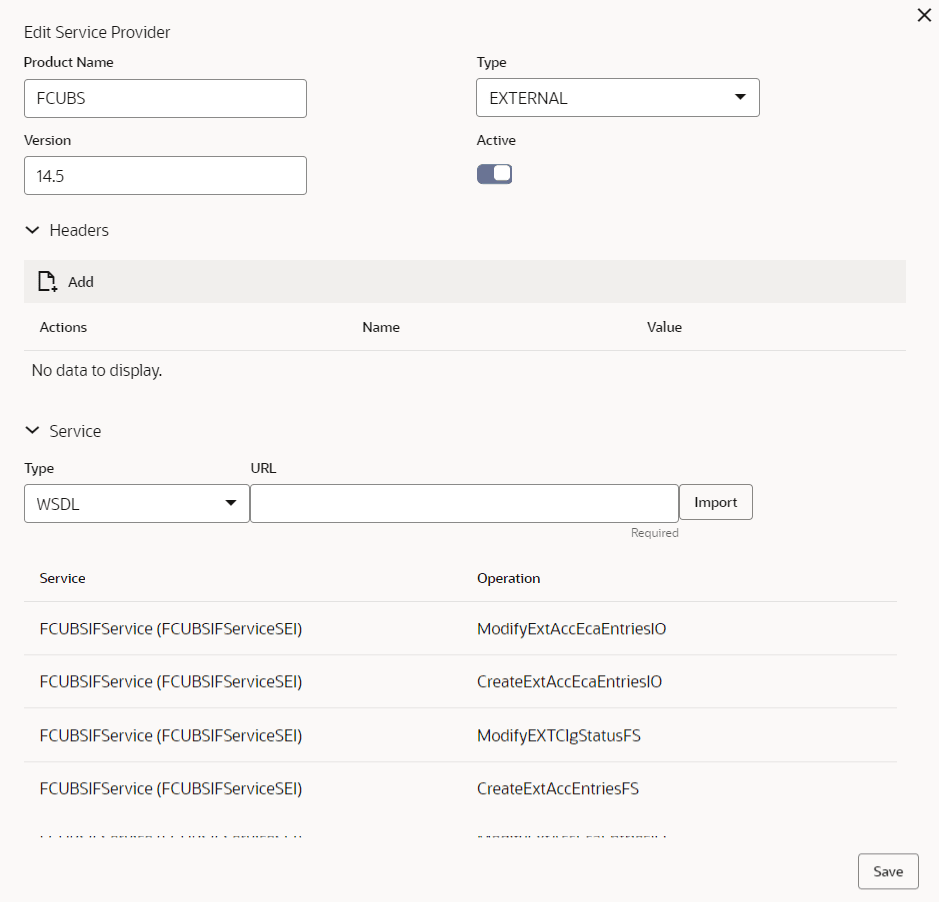Collapse the Headers section
Screen dimensions: 939x902
click(32, 230)
